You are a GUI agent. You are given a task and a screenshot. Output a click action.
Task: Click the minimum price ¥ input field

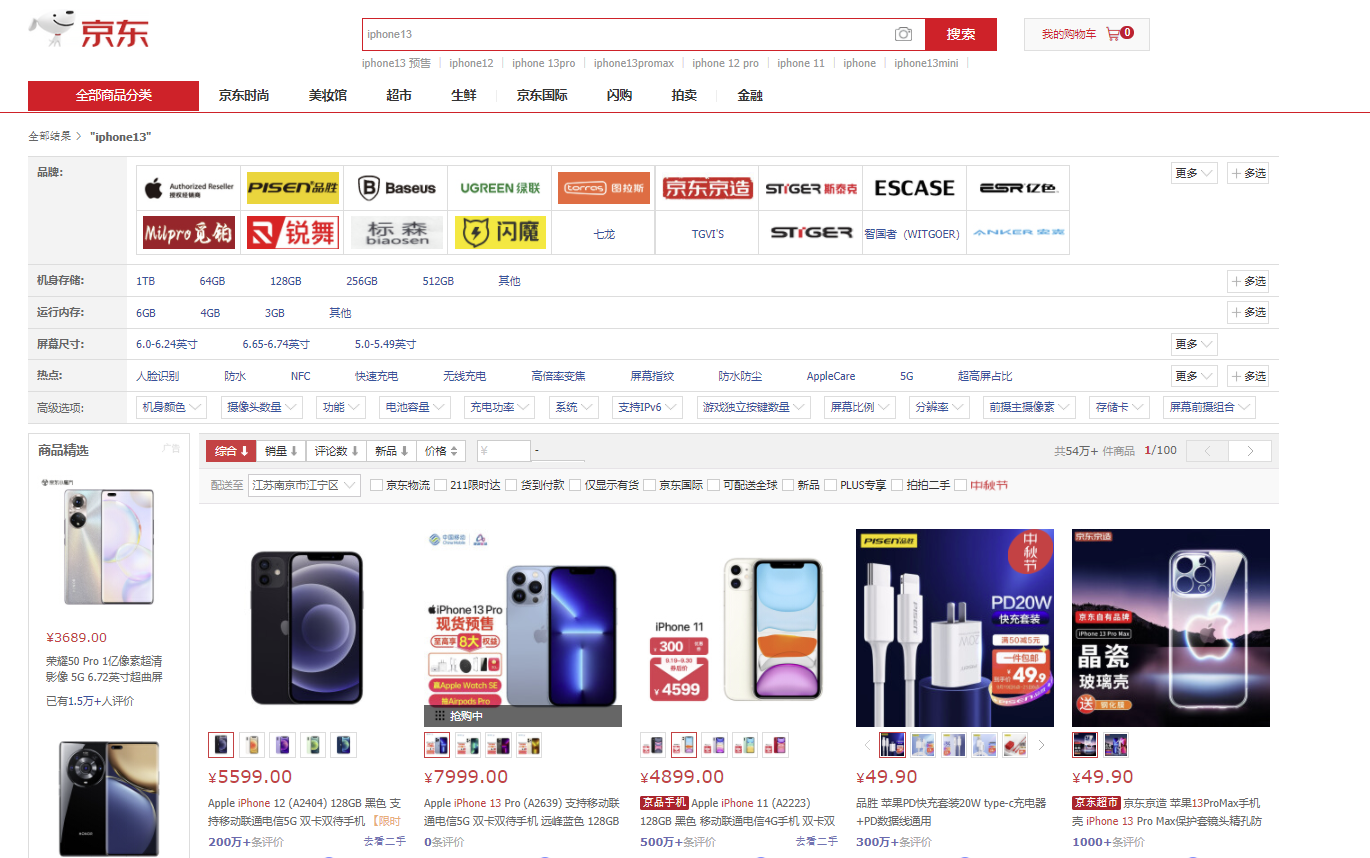pyautogui.click(x=504, y=451)
